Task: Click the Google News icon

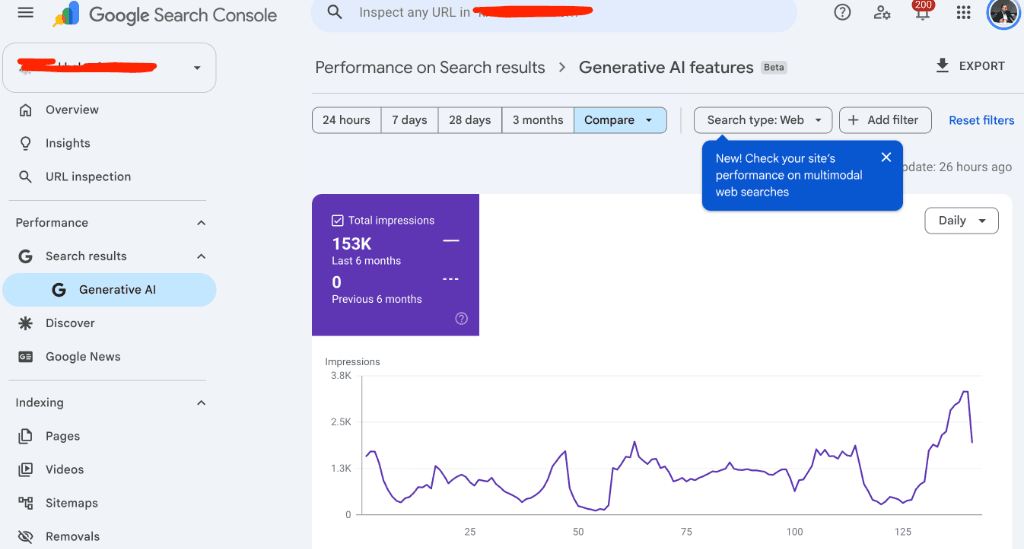Action: pos(25,356)
